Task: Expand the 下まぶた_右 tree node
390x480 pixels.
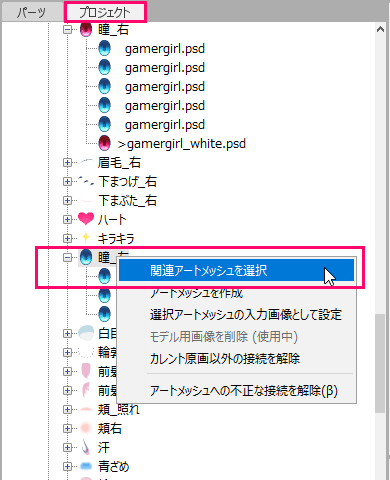Action: point(67,201)
